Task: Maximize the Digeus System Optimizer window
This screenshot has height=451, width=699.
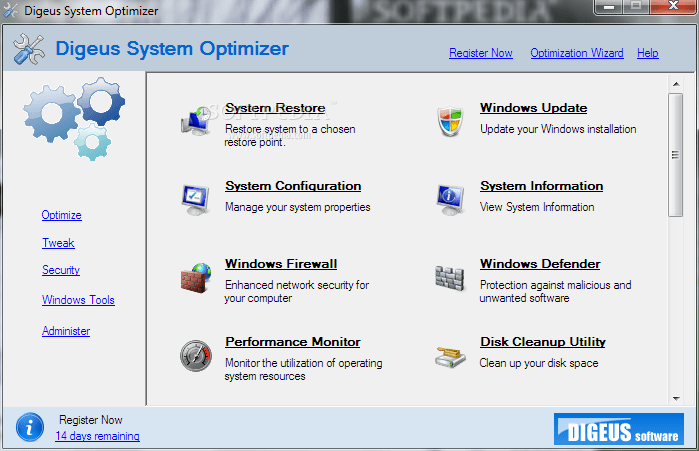Action: tap(636, 6)
